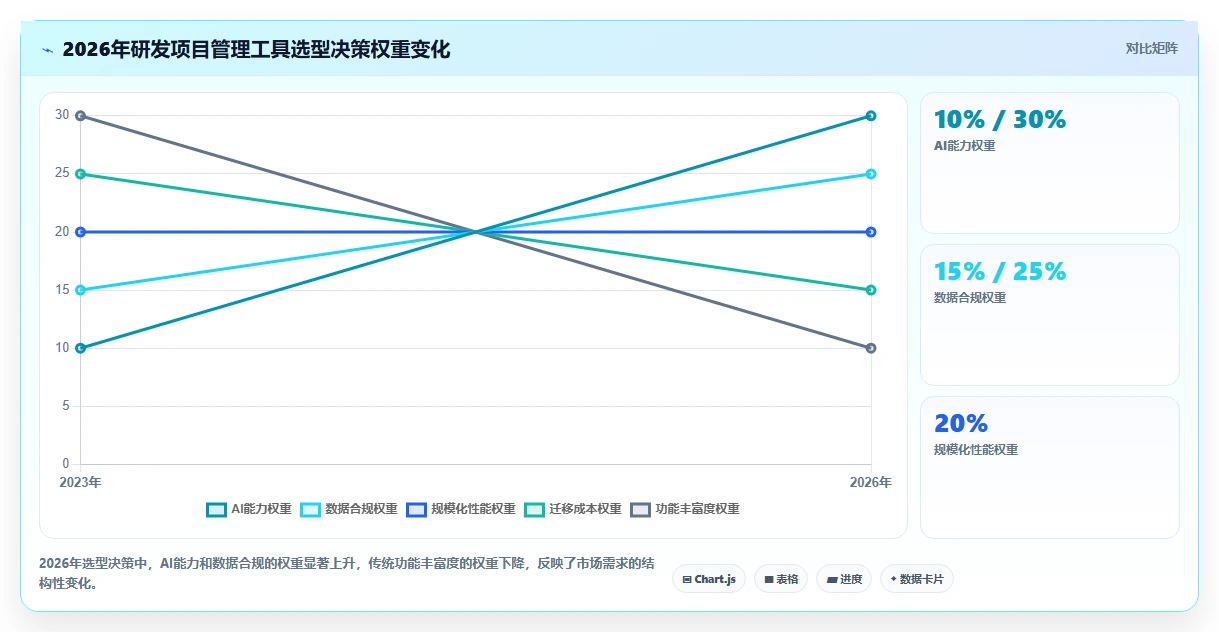Click the 2023 point of AI能力 at 10
Image resolution: width=1219 pixels, height=632 pixels.
coord(80,348)
